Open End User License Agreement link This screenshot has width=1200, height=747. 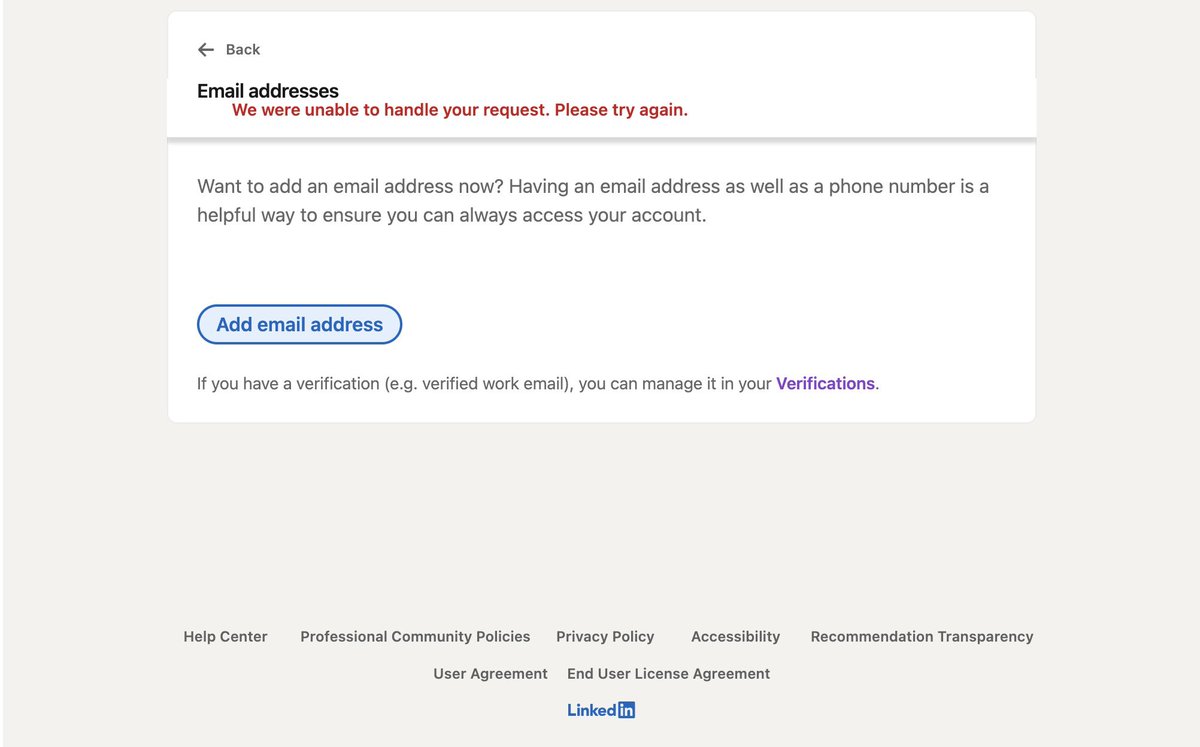point(668,673)
